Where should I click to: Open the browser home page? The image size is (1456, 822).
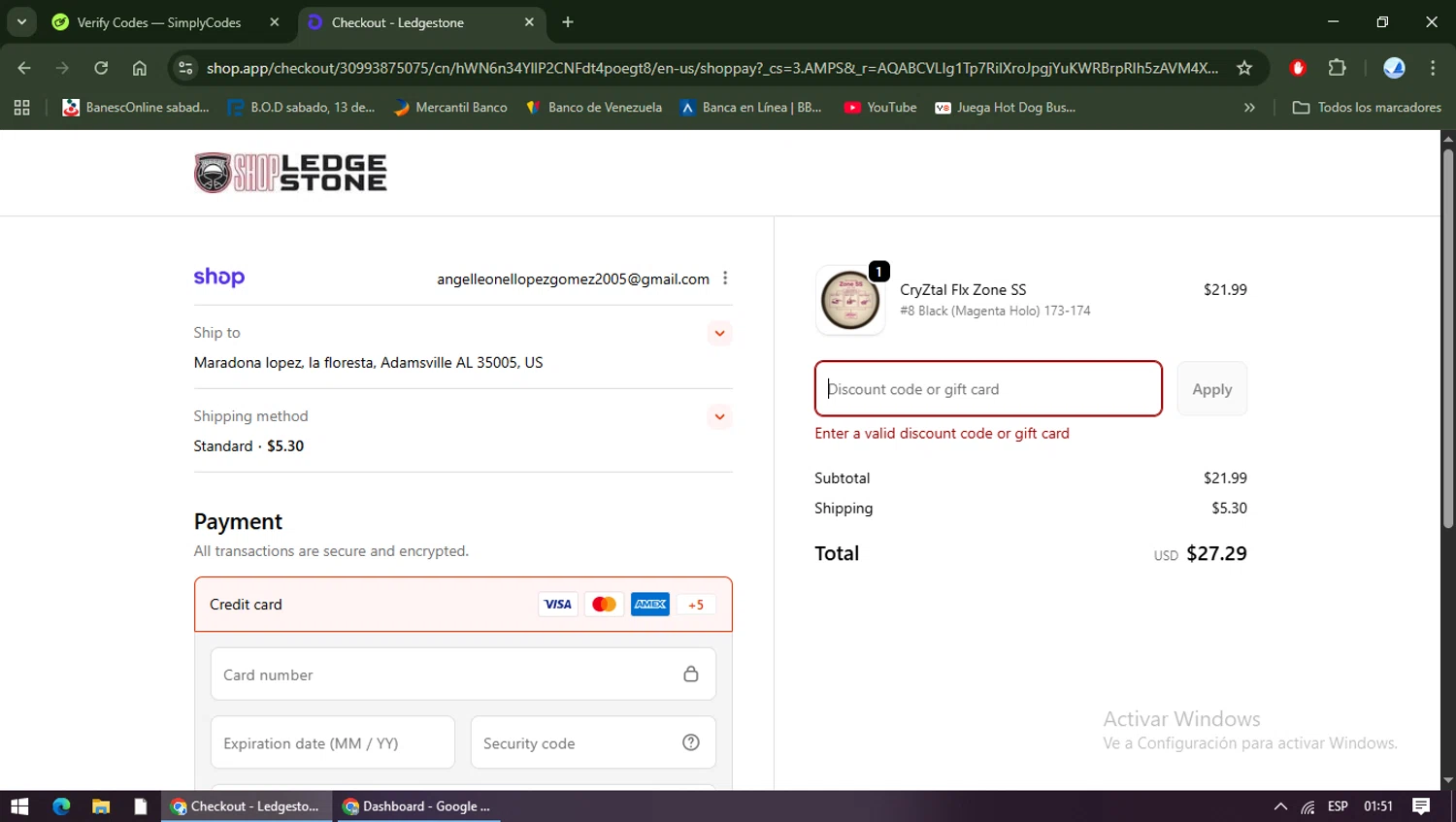click(x=140, y=68)
